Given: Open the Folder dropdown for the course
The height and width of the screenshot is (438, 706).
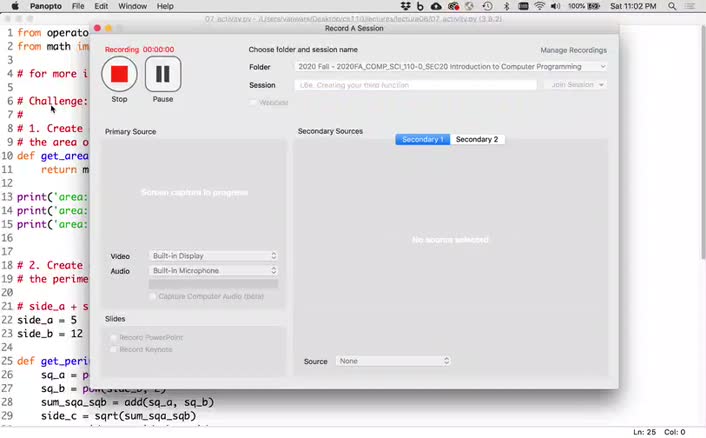Looking at the screenshot, I should (x=451, y=67).
